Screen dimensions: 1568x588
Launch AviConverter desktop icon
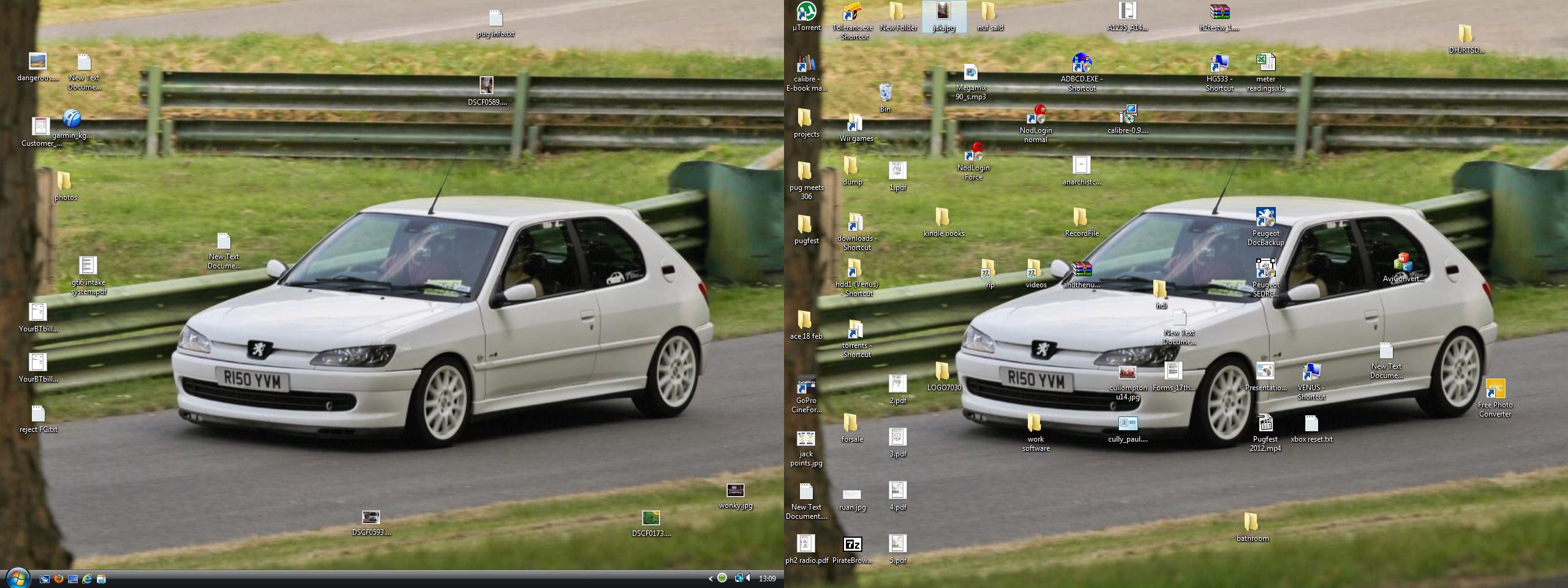click(x=1403, y=263)
